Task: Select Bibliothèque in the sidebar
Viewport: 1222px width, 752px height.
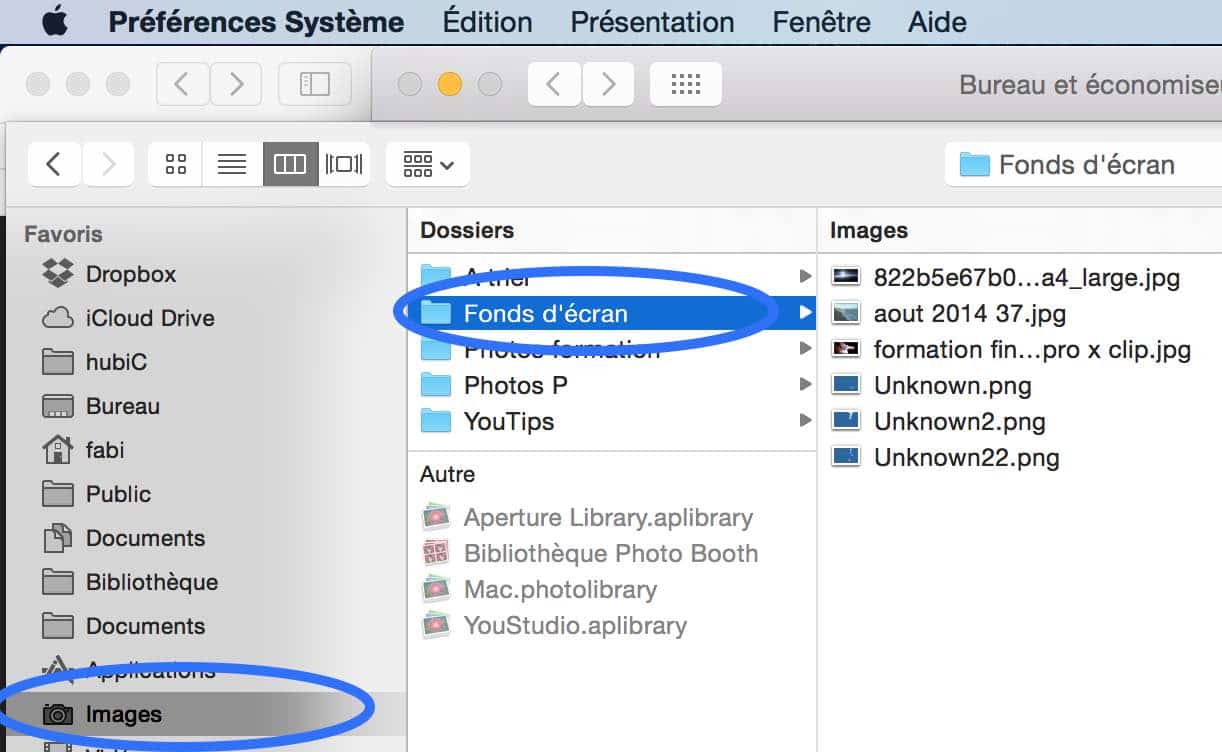Action: tap(152, 582)
